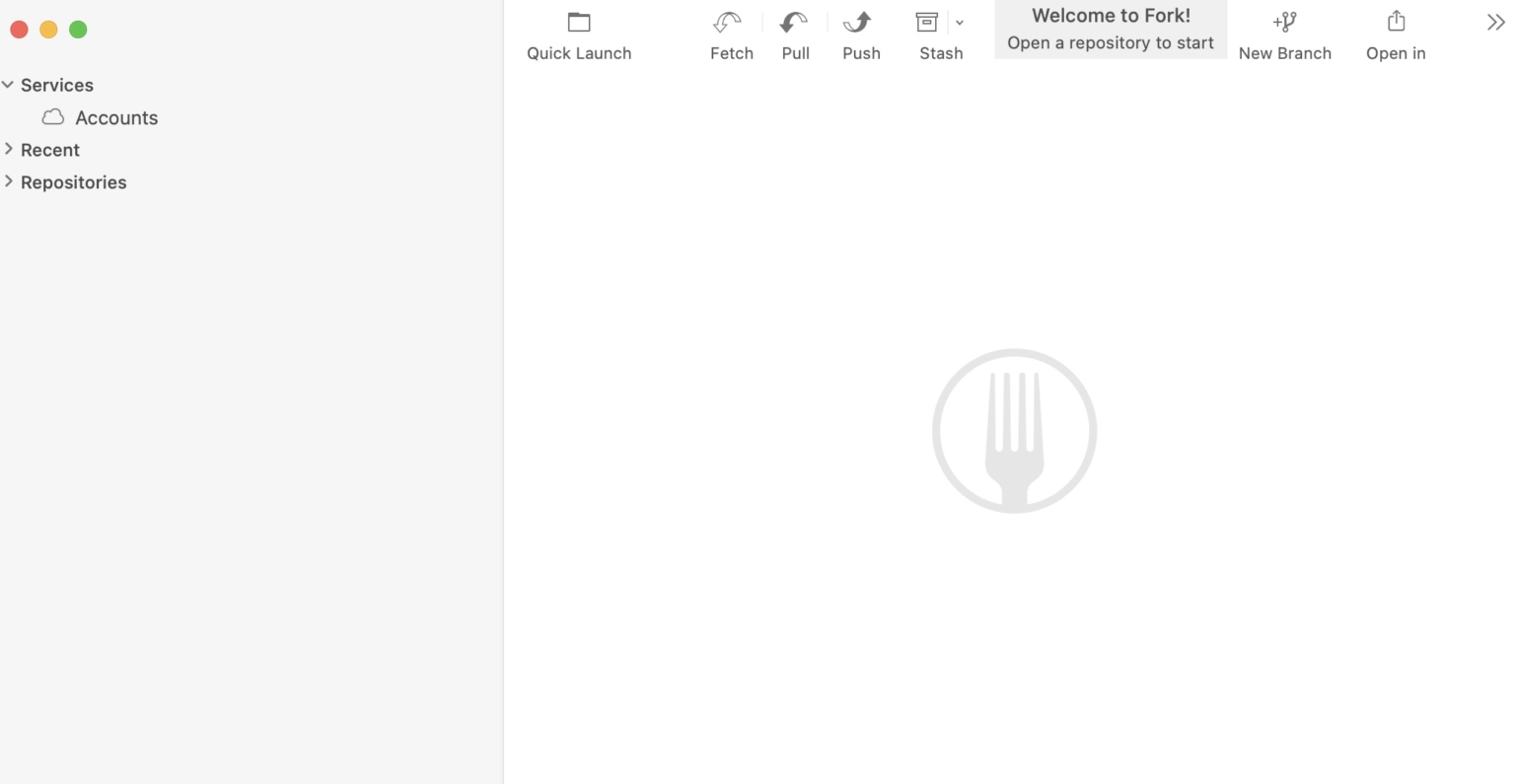Expand the Recent section
Screen dimensions: 1515x784
tap(8, 150)
